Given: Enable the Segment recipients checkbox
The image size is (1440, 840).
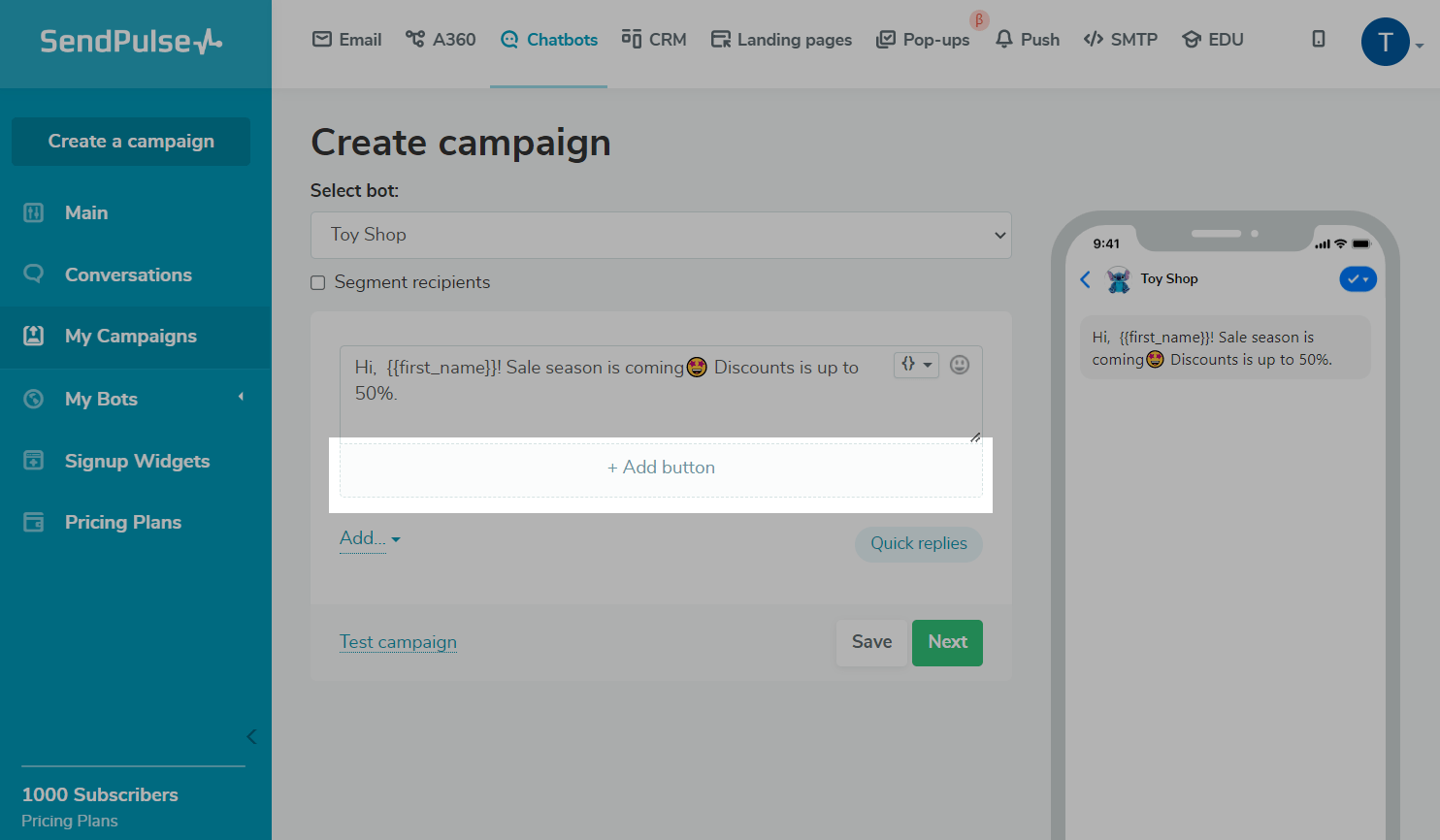Looking at the screenshot, I should (318, 283).
